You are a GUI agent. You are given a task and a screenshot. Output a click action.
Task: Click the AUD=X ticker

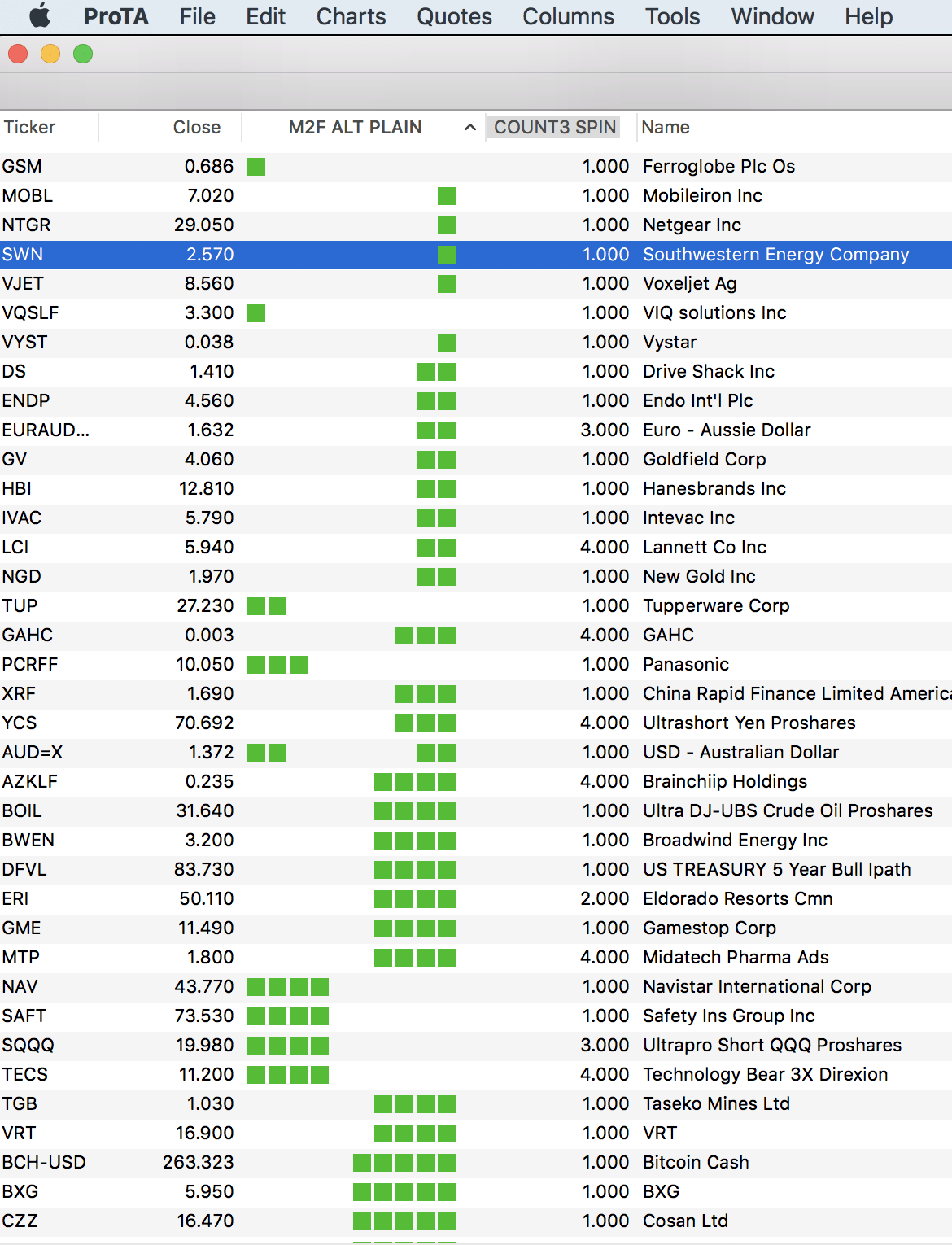pos(33,753)
